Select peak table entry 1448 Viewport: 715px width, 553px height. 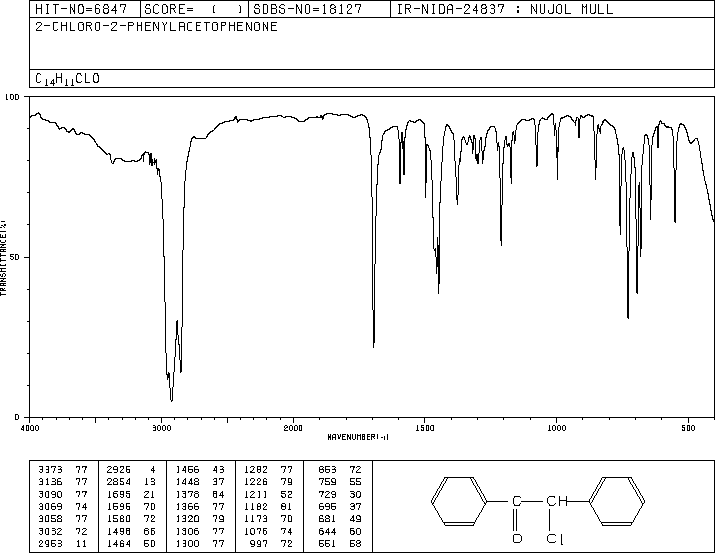pos(200,482)
